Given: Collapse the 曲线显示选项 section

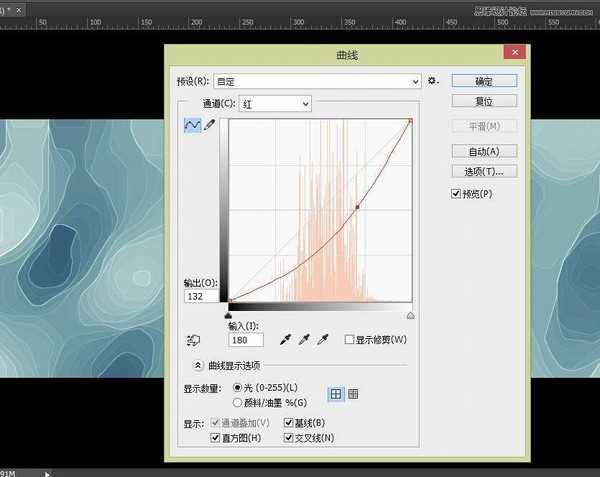Looking at the screenshot, I should [x=198, y=366].
